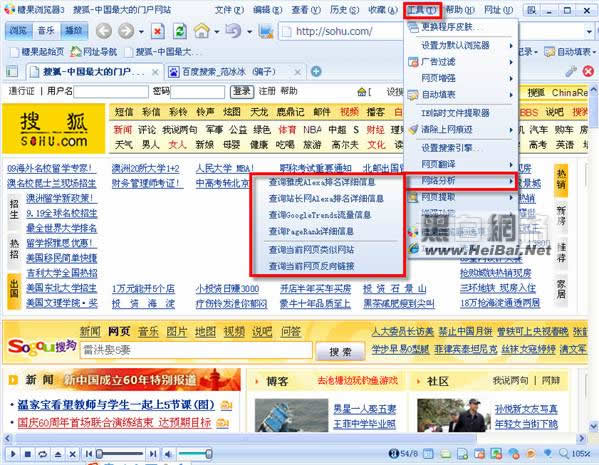
Task: Stop media playback in bottom bar
Action: point(28,454)
